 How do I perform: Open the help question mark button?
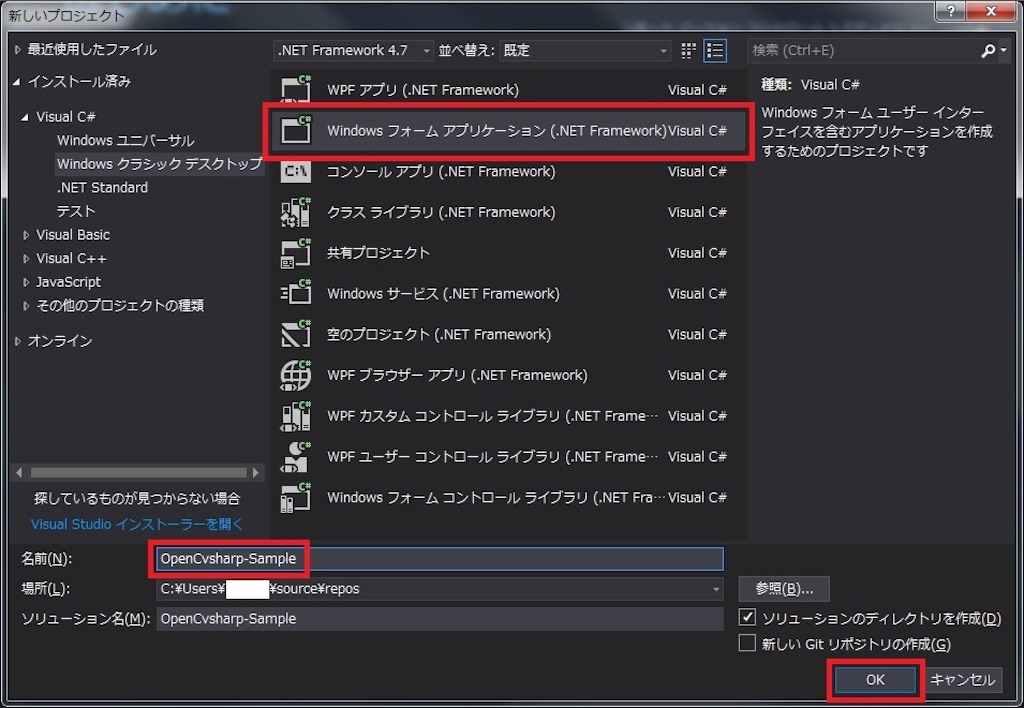(x=951, y=10)
